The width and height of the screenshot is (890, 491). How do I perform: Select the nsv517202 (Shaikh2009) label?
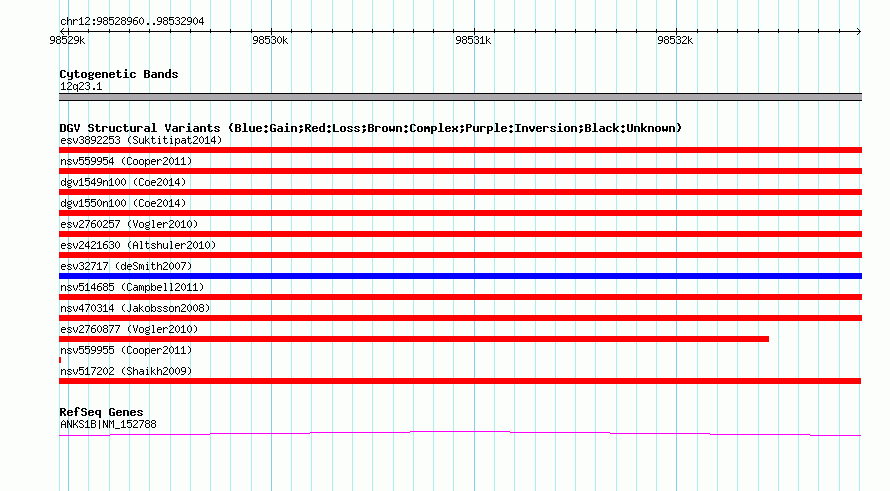pyautogui.click(x=126, y=371)
